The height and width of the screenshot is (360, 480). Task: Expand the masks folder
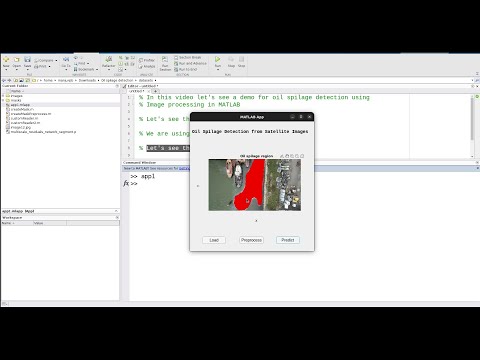[x=3, y=100]
